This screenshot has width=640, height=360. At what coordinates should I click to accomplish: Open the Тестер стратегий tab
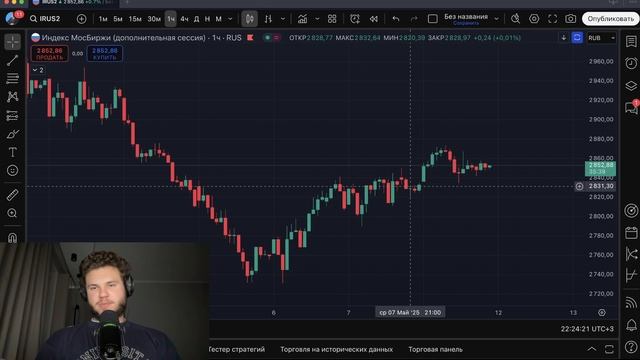[x=237, y=349]
